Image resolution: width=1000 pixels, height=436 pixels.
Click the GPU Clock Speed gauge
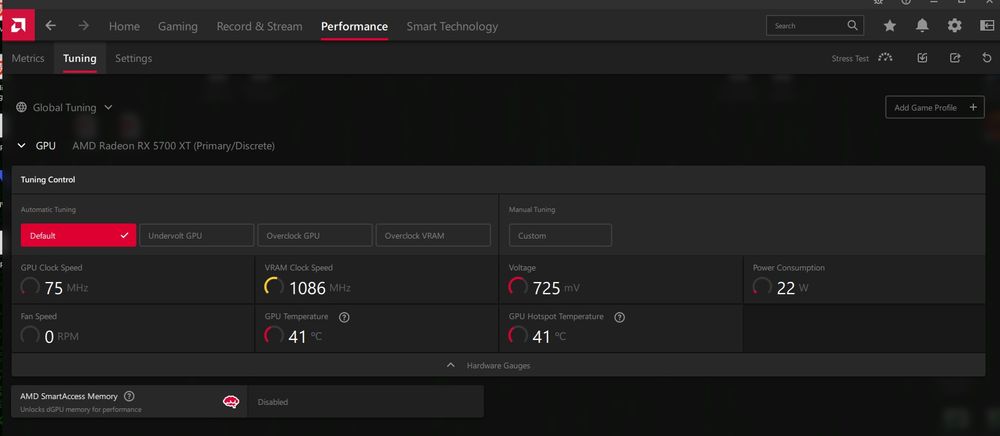click(x=30, y=286)
